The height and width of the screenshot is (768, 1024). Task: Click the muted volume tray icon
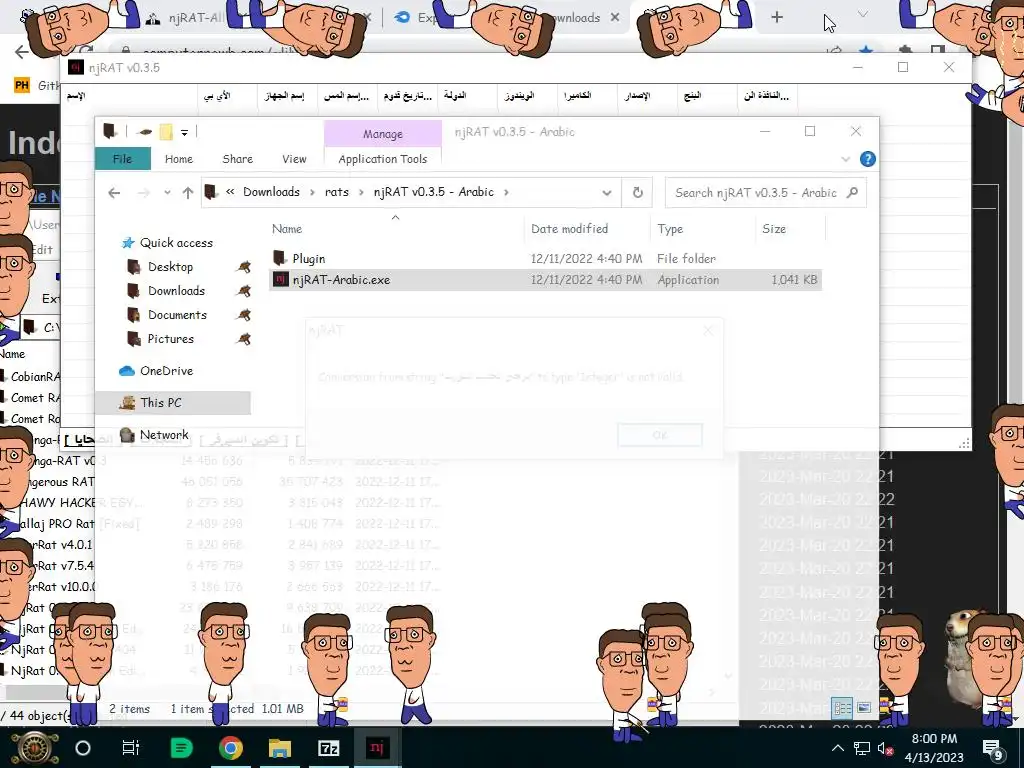tap(885, 748)
